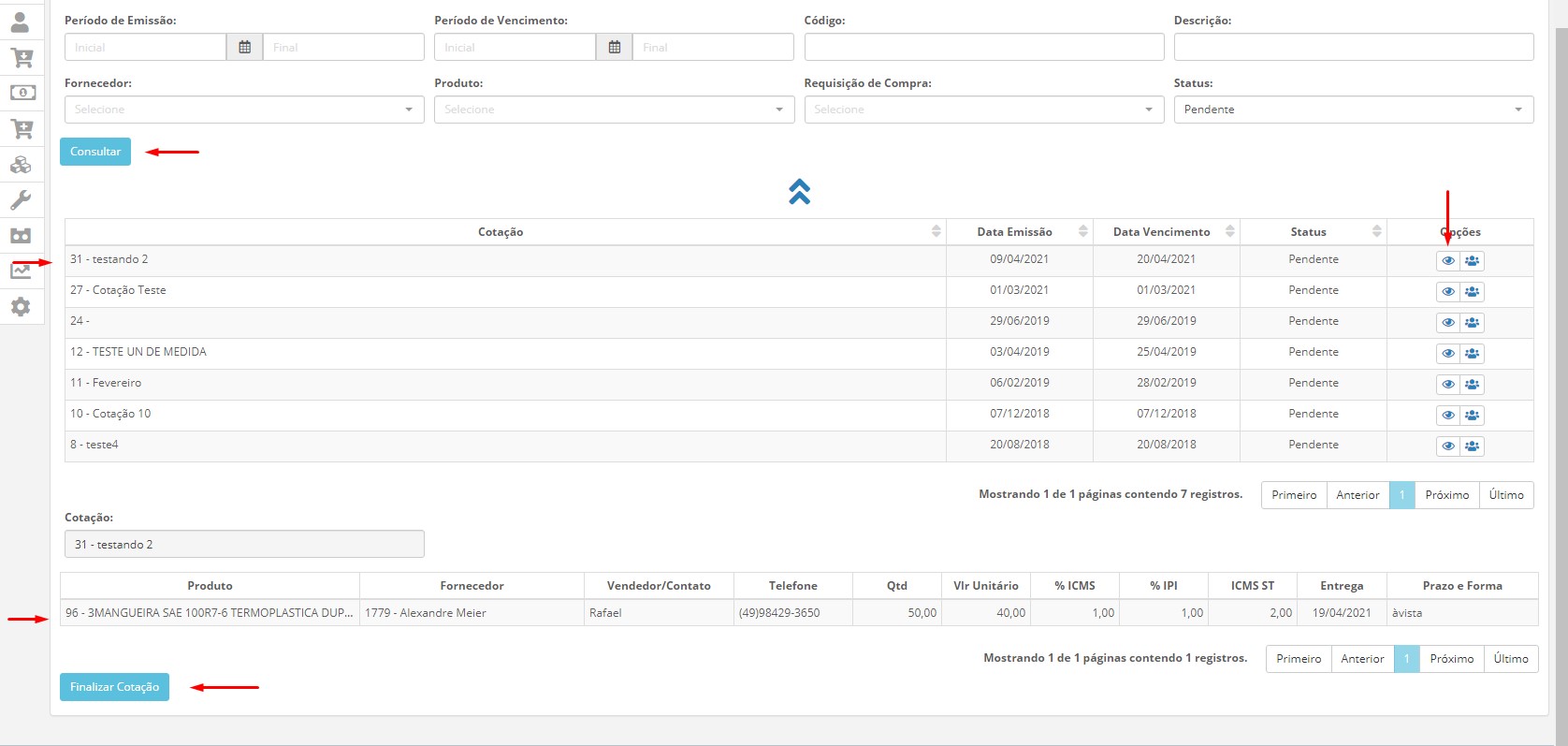Screen dimensions: 1568x746
Task: View quotation 10 - Cotação 10 eye icon
Action: pyautogui.click(x=1448, y=416)
